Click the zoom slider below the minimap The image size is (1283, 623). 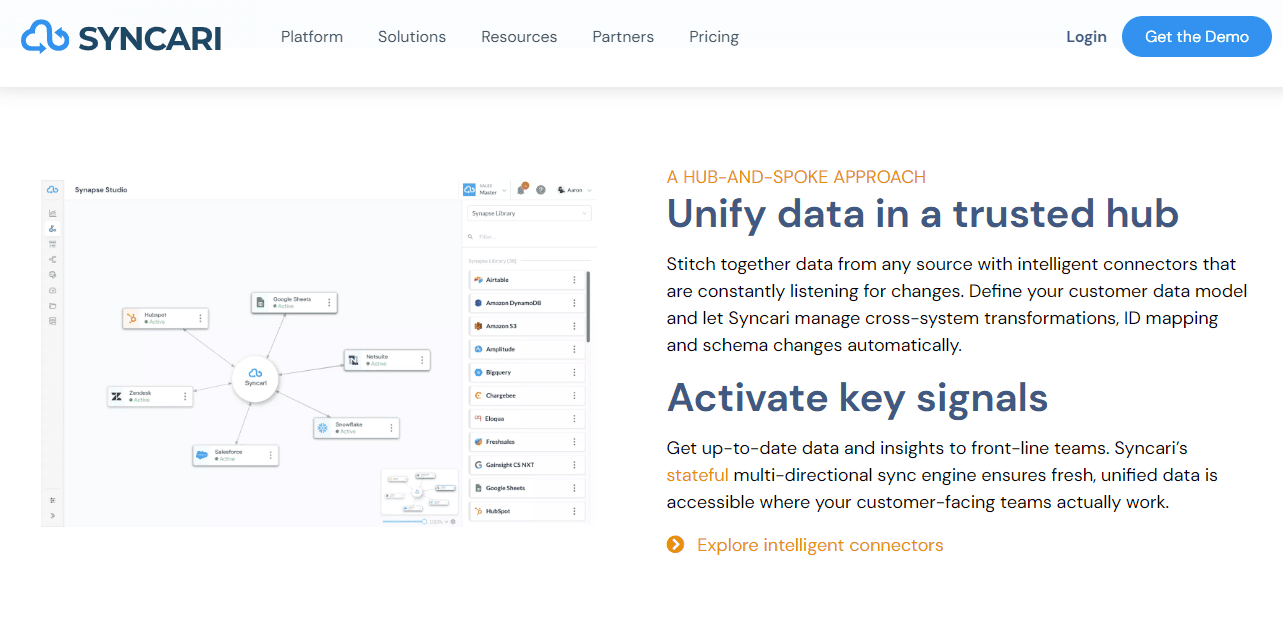pos(404,521)
